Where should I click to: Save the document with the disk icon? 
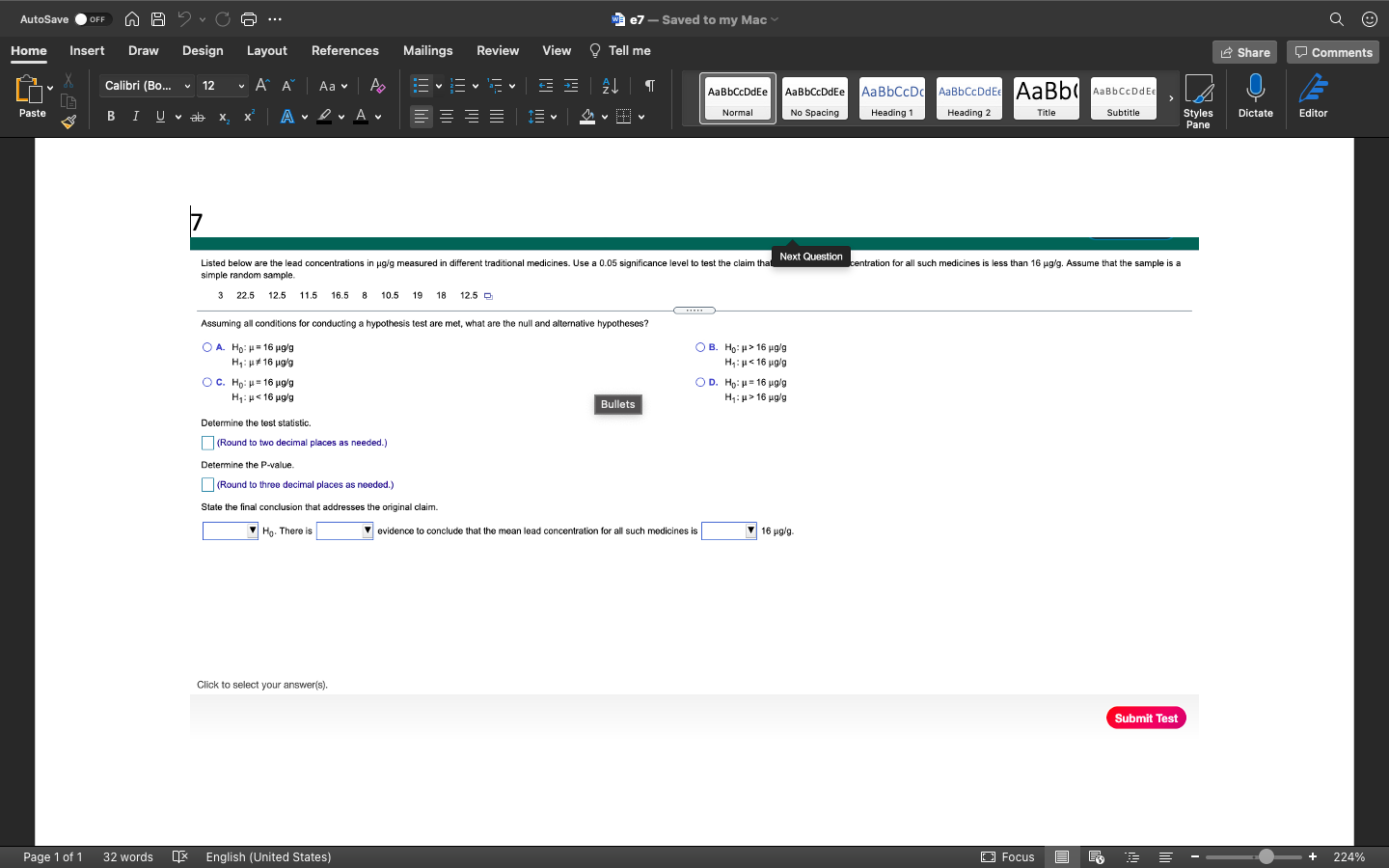click(158, 19)
